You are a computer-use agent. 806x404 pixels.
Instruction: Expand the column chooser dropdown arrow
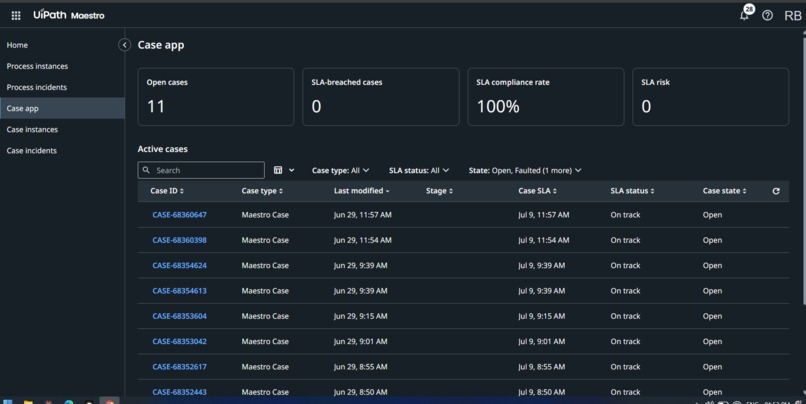291,170
